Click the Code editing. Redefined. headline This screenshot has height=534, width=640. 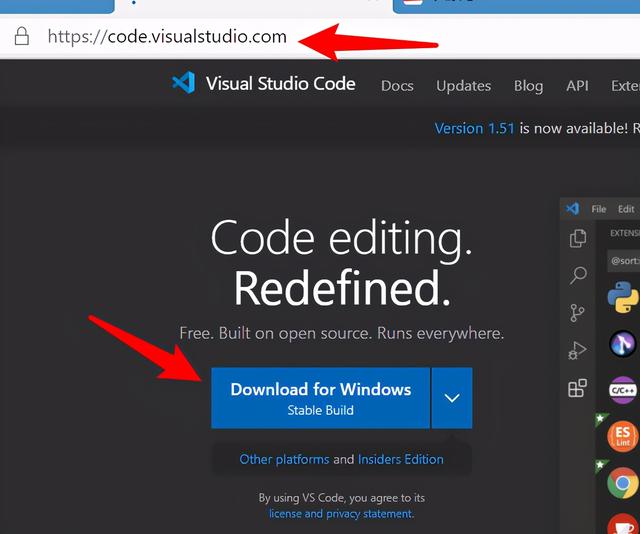341,262
